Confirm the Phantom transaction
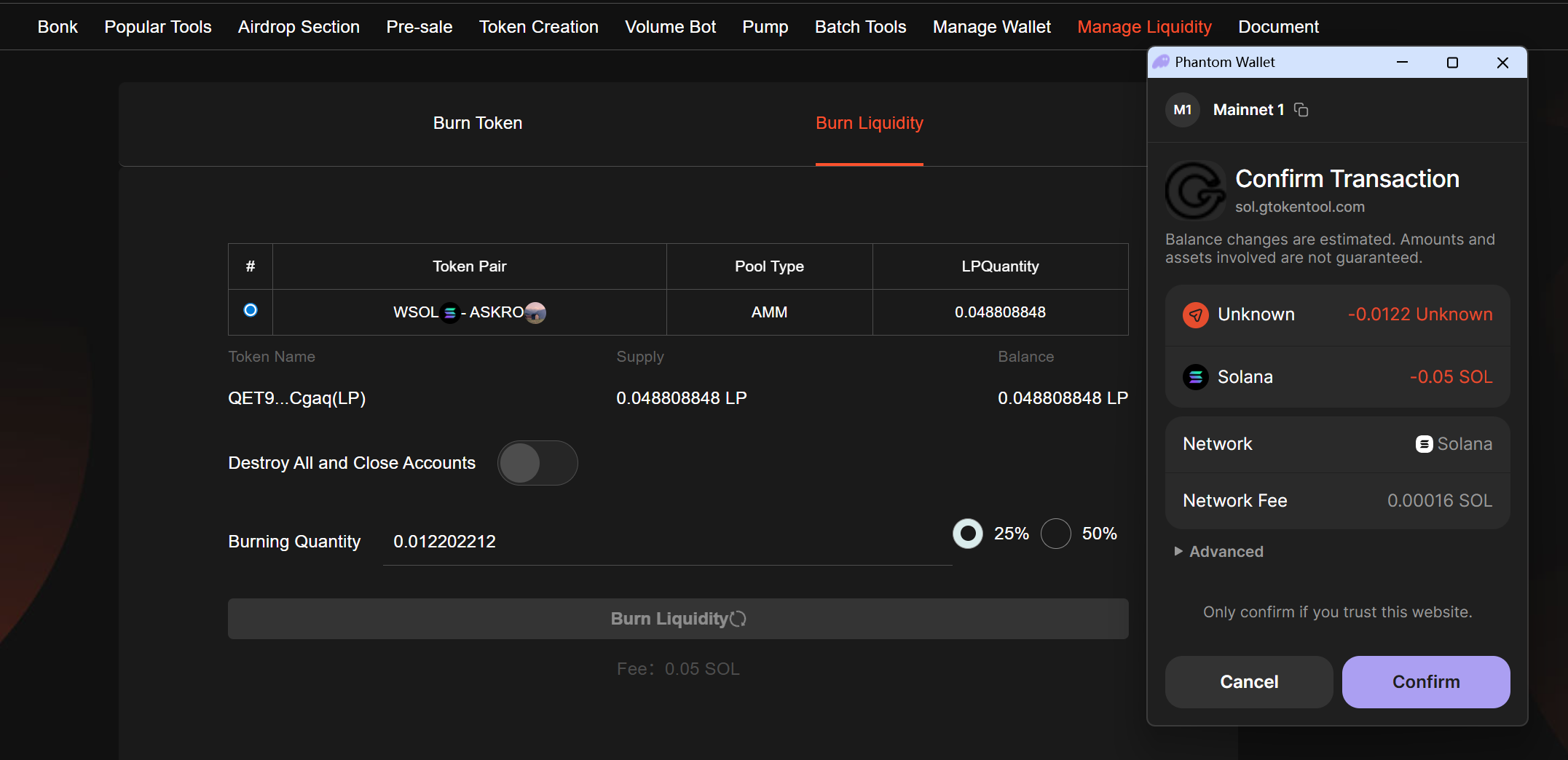This screenshot has width=1568, height=760. (1425, 682)
